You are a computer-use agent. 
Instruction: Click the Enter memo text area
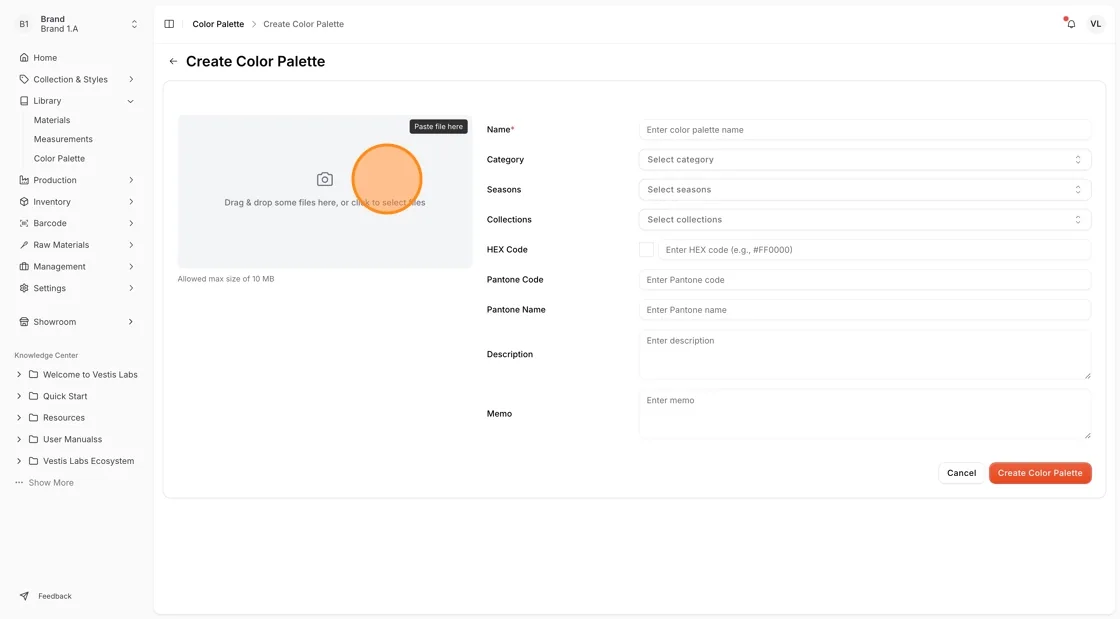pyautogui.click(x=864, y=414)
